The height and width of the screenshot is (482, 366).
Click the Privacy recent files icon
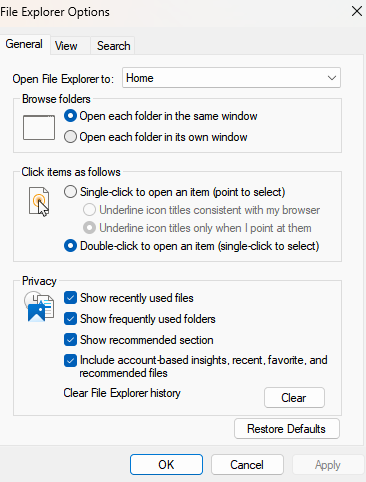[39, 307]
